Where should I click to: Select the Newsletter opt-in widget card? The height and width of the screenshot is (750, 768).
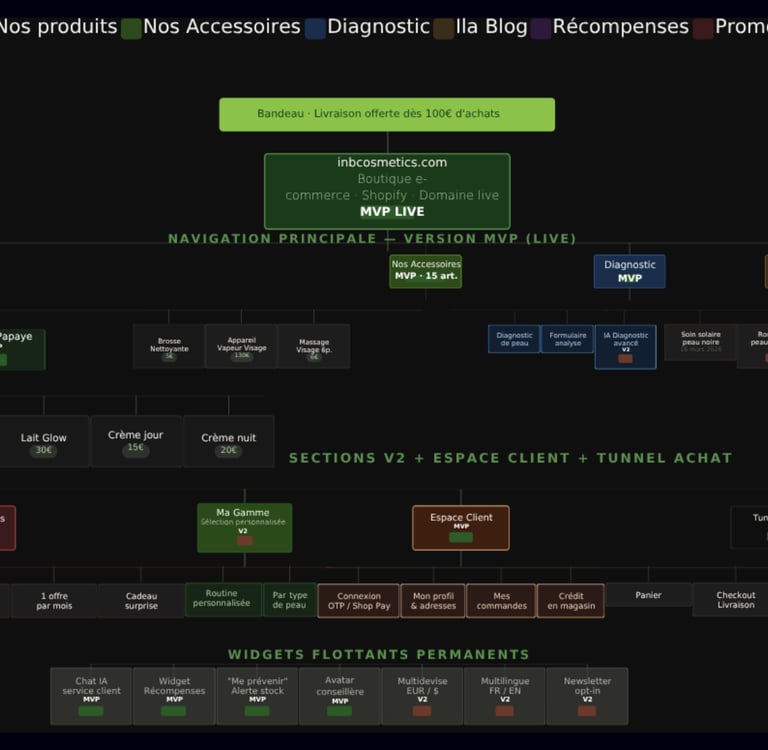click(x=587, y=696)
